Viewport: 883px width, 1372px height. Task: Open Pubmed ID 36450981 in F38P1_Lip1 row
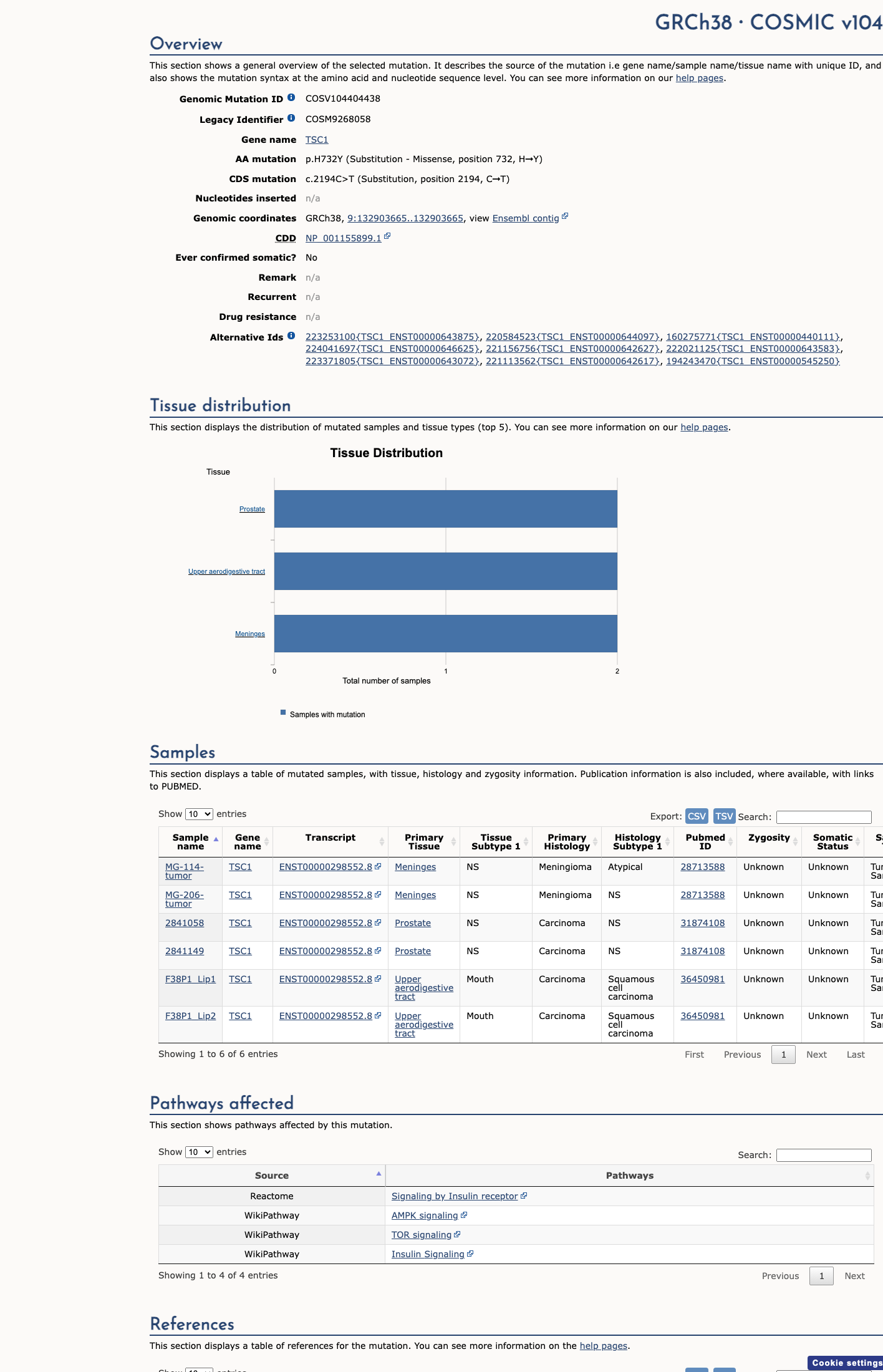703,979
